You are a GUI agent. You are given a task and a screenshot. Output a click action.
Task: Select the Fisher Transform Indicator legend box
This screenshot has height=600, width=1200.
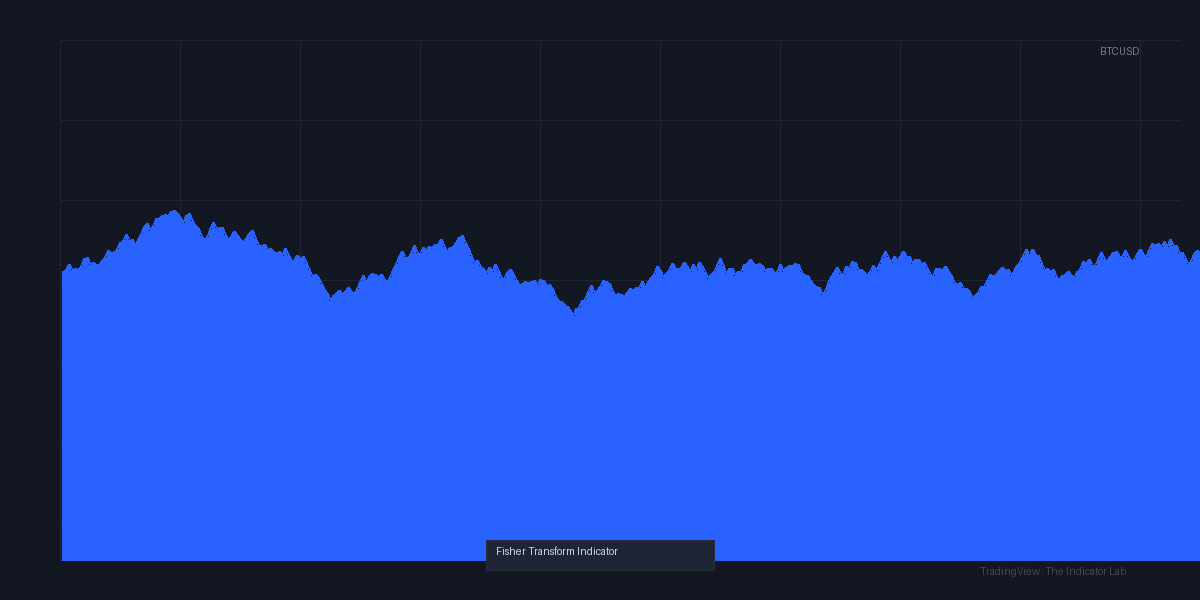pos(600,555)
